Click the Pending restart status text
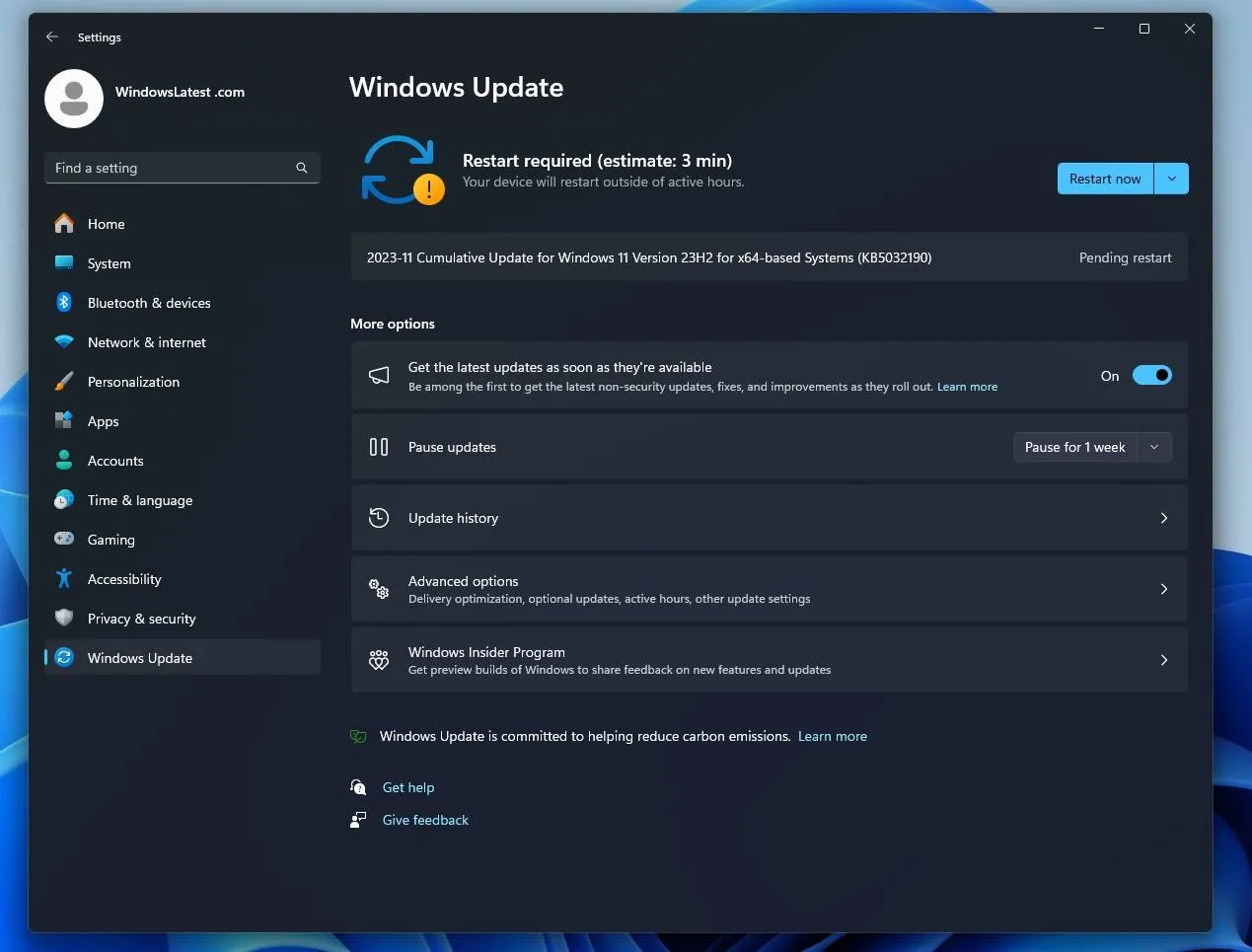The image size is (1252, 952). [x=1126, y=257]
